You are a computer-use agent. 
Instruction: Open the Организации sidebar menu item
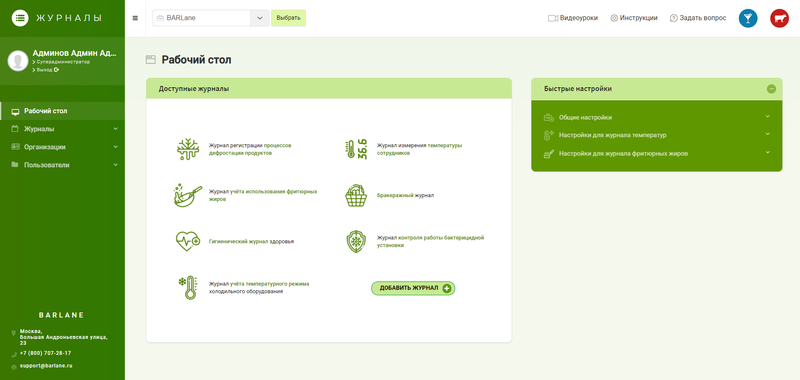62,147
